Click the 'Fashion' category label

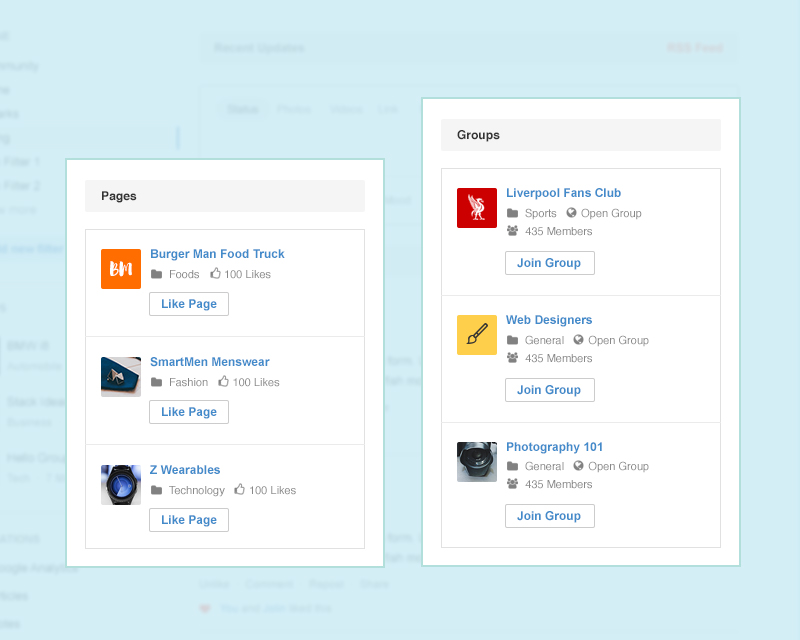pos(188,382)
